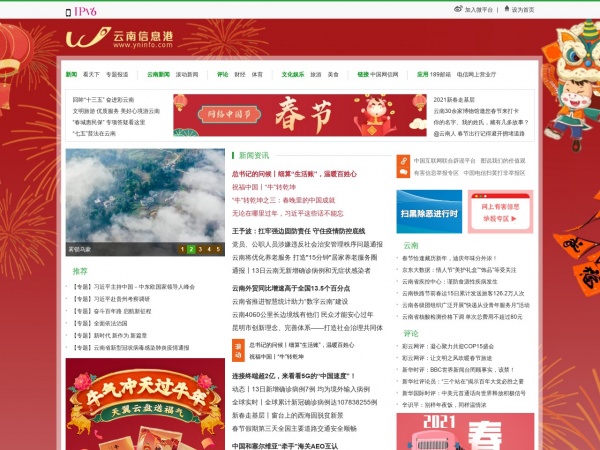
Task: Open the aerial clouds carousel photo
Action: (145, 196)
